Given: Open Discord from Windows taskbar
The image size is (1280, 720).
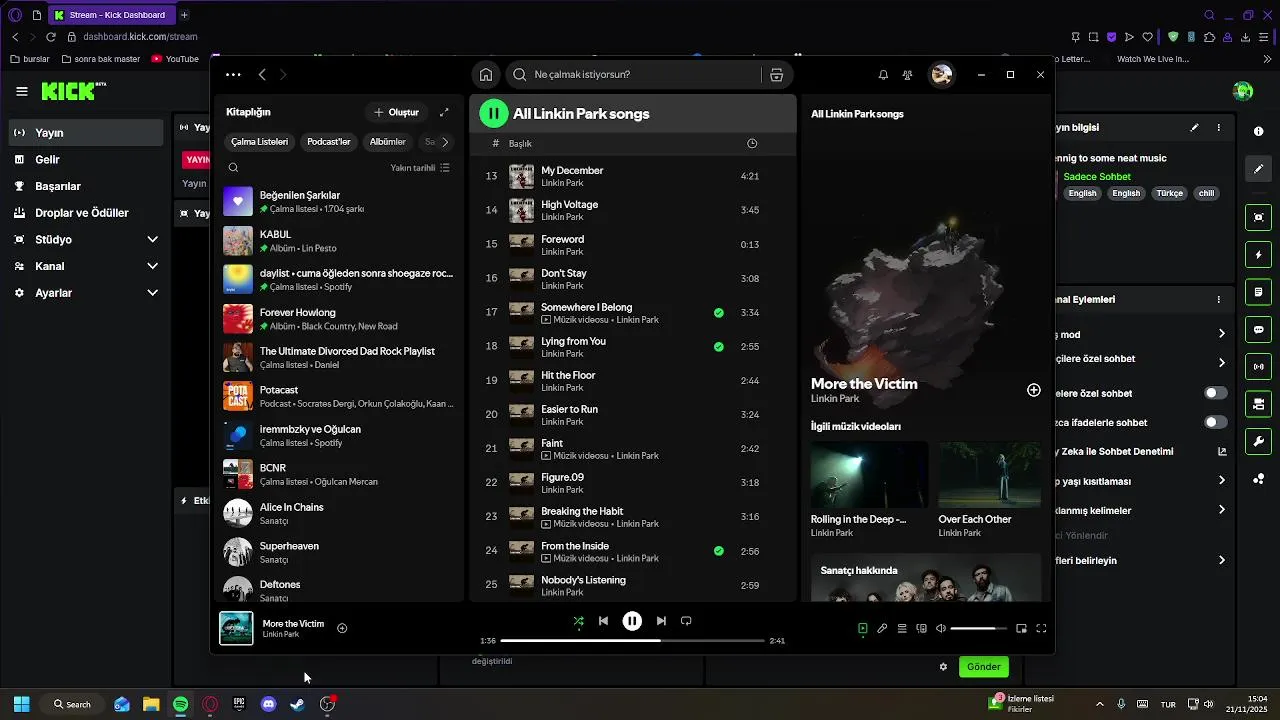Looking at the screenshot, I should (268, 704).
